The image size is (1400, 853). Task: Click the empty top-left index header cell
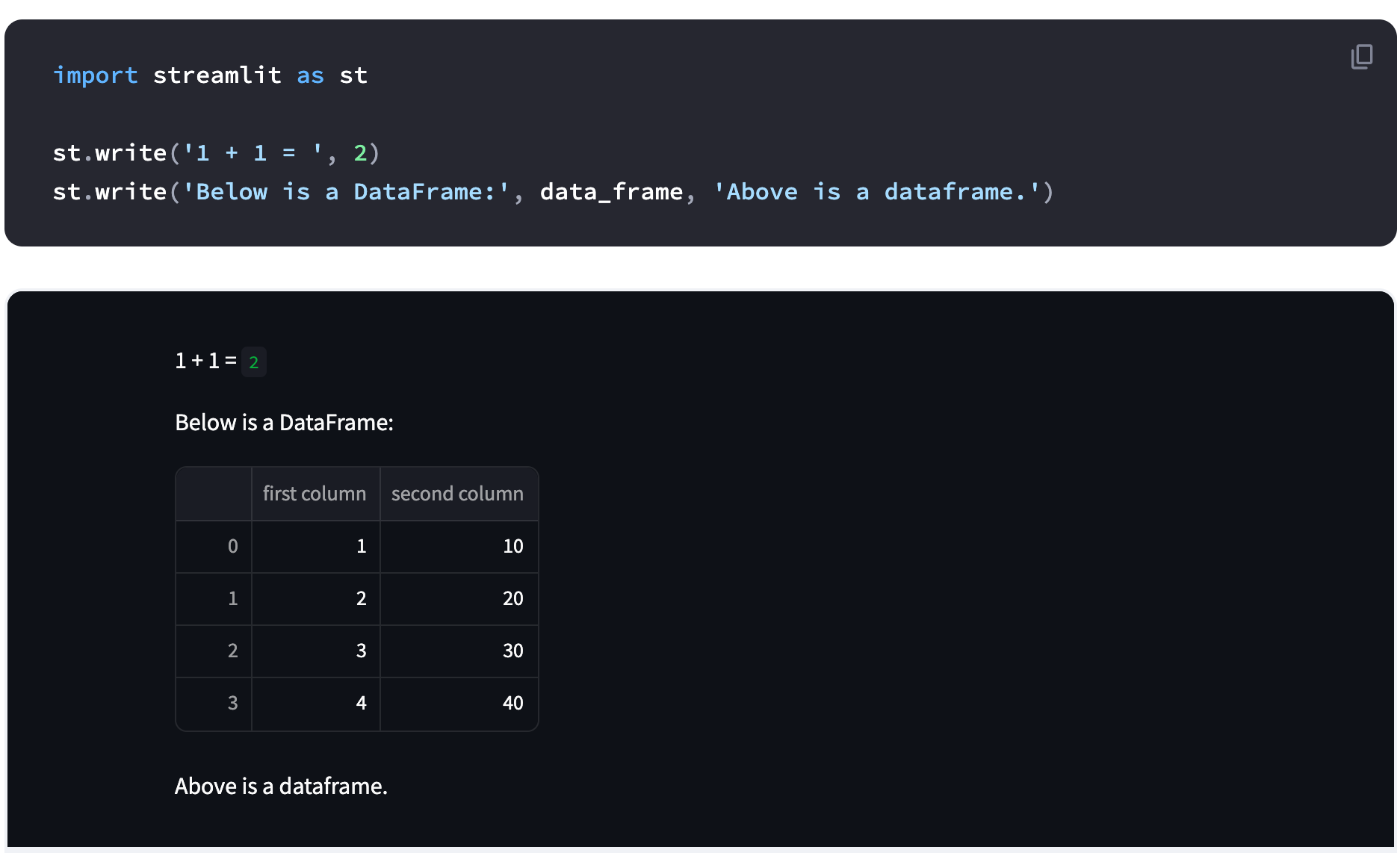click(x=214, y=494)
